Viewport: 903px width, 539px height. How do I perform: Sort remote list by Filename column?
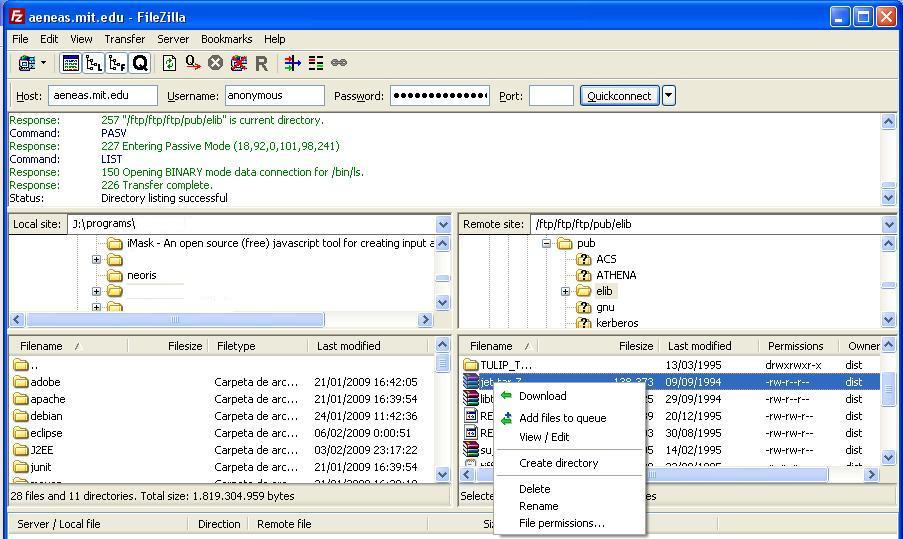click(x=500, y=346)
